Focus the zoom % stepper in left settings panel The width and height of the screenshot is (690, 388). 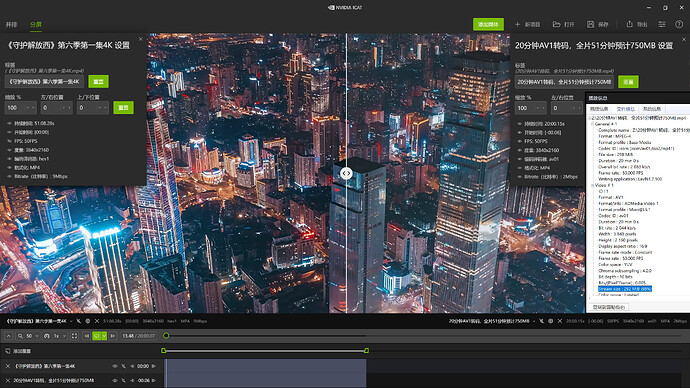click(20, 108)
